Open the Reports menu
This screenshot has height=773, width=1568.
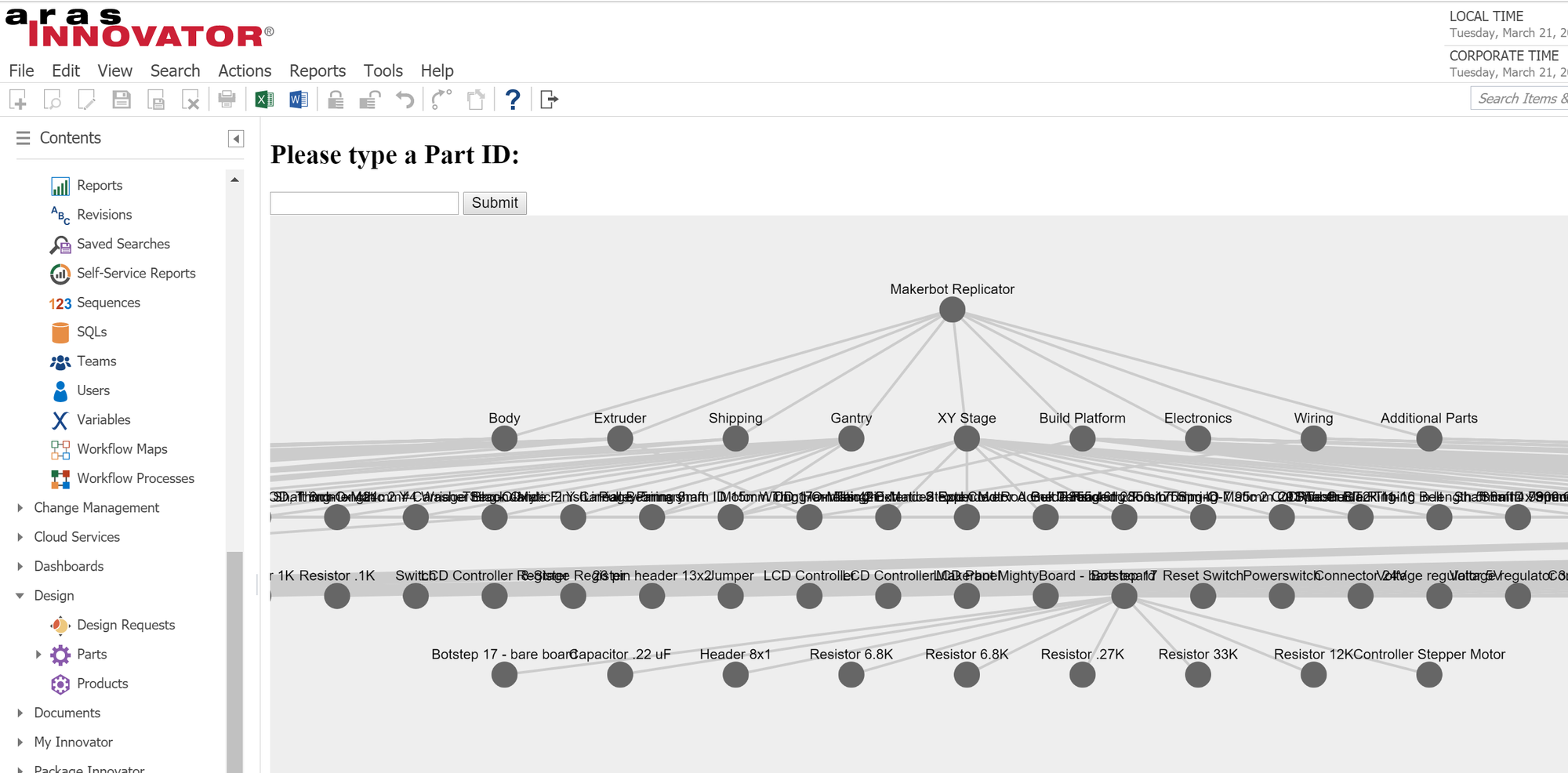click(x=317, y=71)
